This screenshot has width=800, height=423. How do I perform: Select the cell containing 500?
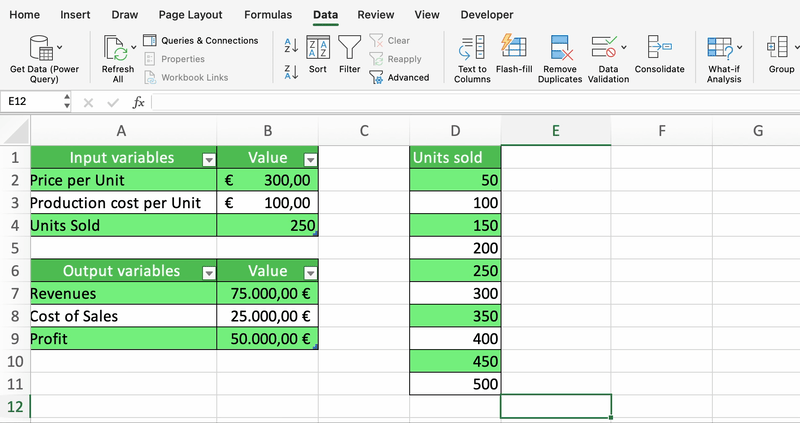tap(455, 384)
